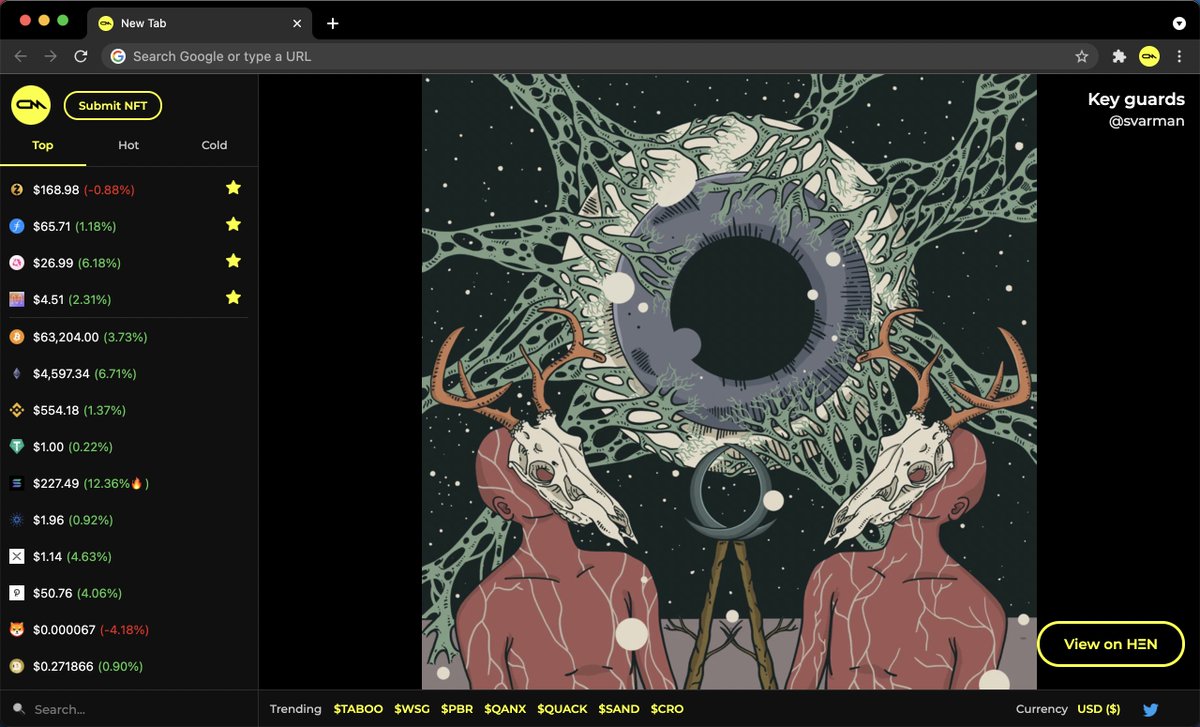Click the Tether icon at $1.00

tap(16, 447)
